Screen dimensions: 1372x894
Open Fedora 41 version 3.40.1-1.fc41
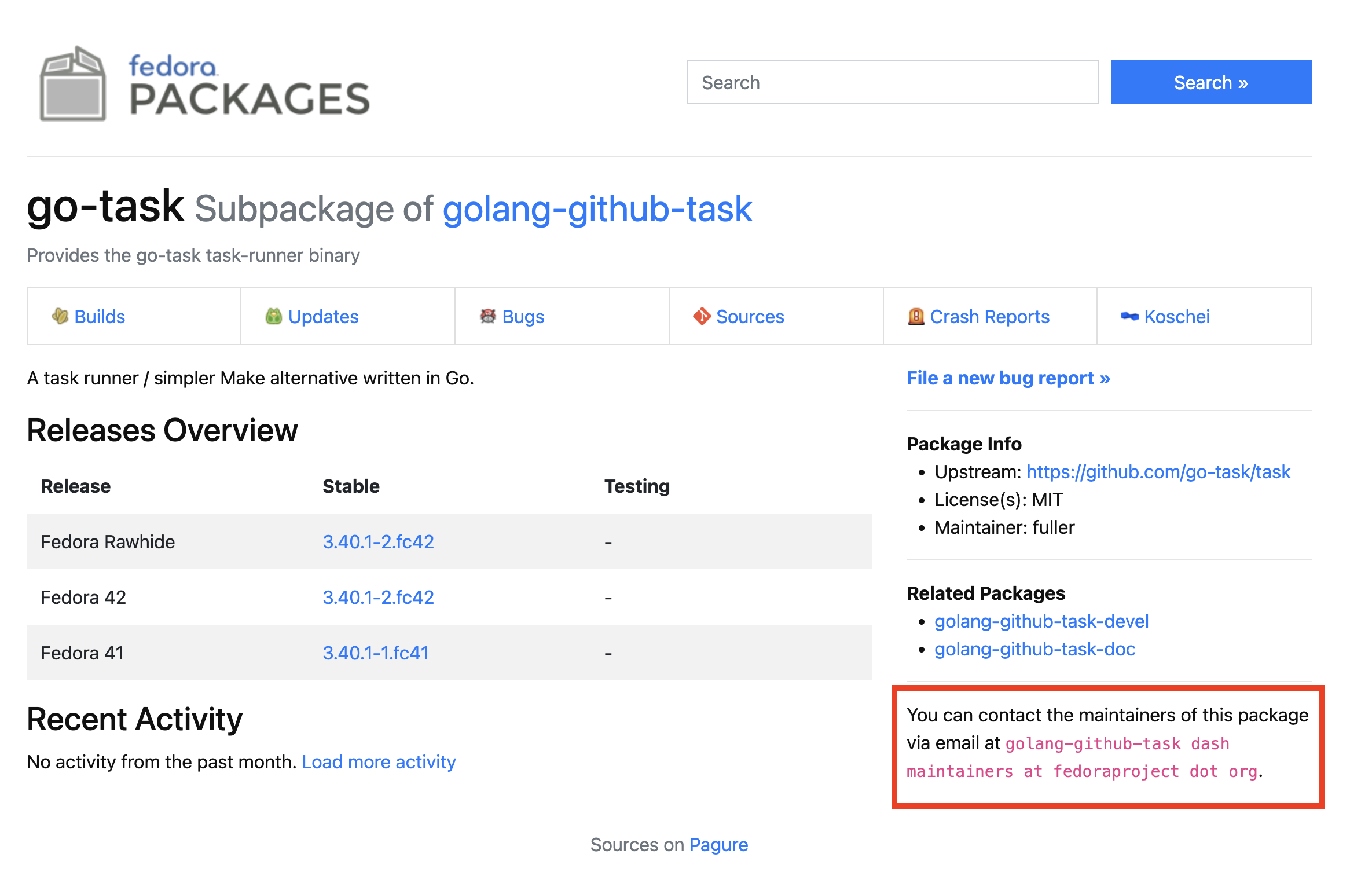[x=376, y=653]
